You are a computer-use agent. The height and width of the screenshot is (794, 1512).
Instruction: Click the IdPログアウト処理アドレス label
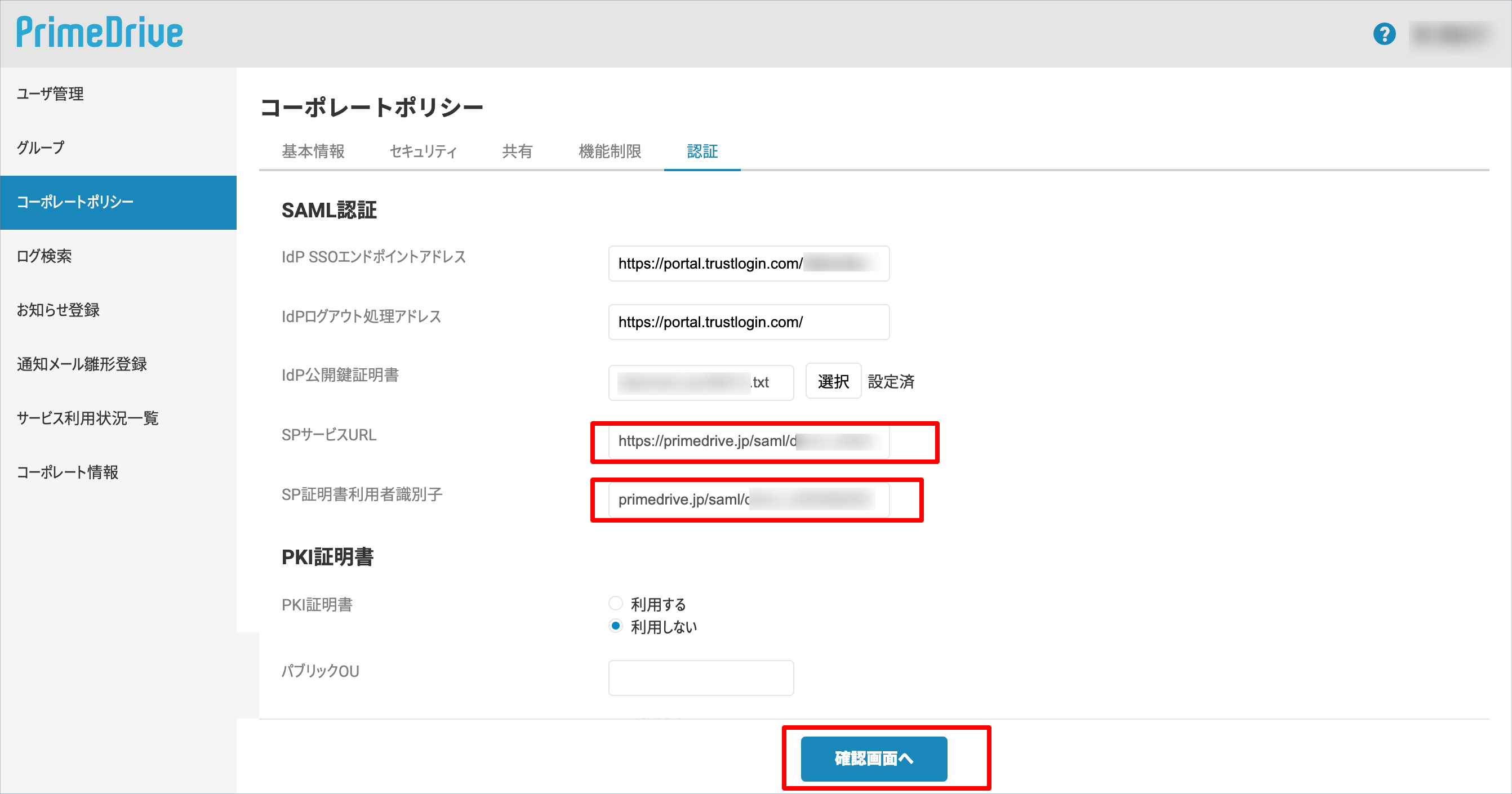point(361,316)
